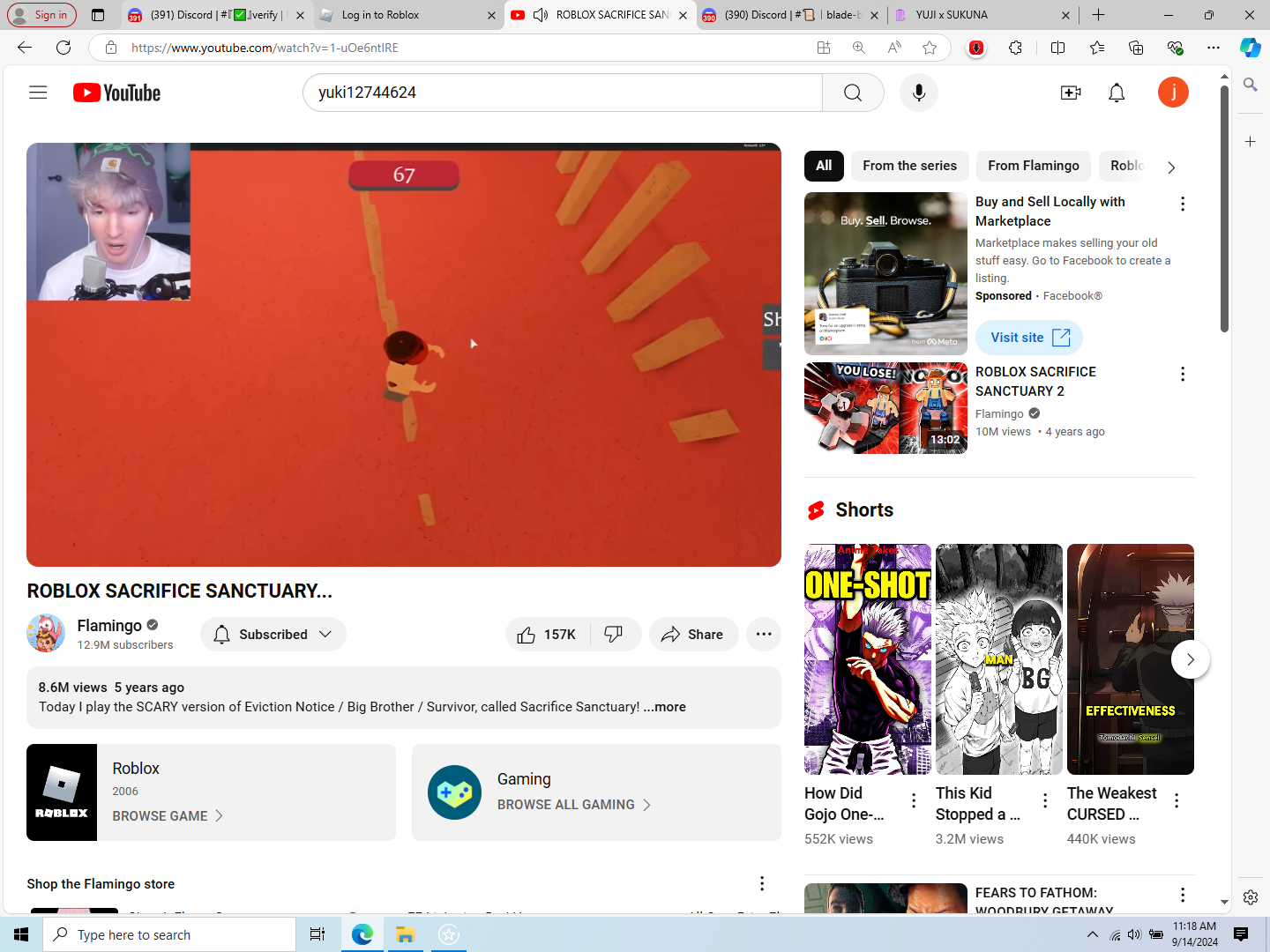1270x952 pixels.
Task: Open BROWSE ALL GAMING
Action: pyautogui.click(x=574, y=805)
